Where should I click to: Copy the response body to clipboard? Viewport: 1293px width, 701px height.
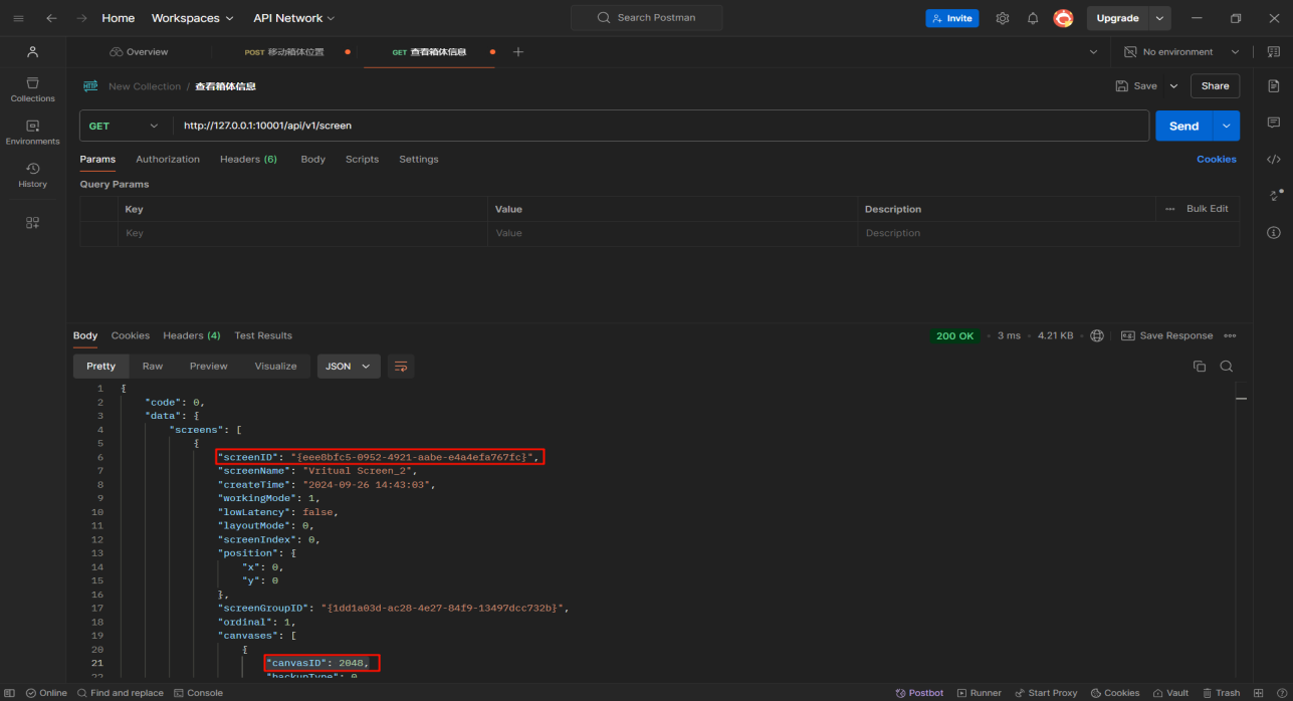[1199, 366]
